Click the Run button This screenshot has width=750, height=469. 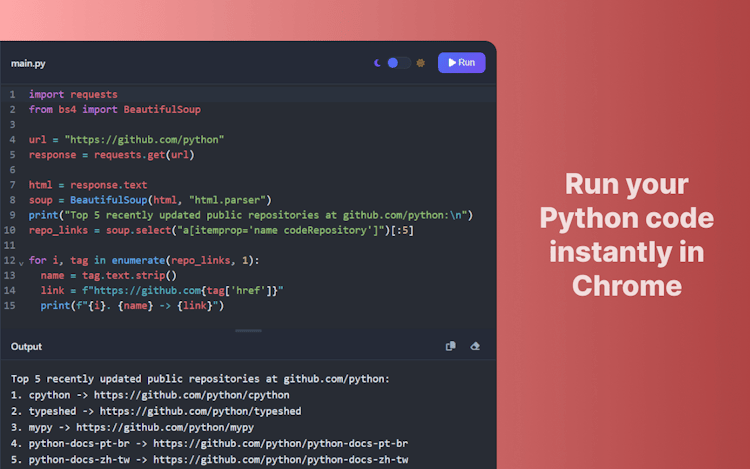click(x=462, y=63)
